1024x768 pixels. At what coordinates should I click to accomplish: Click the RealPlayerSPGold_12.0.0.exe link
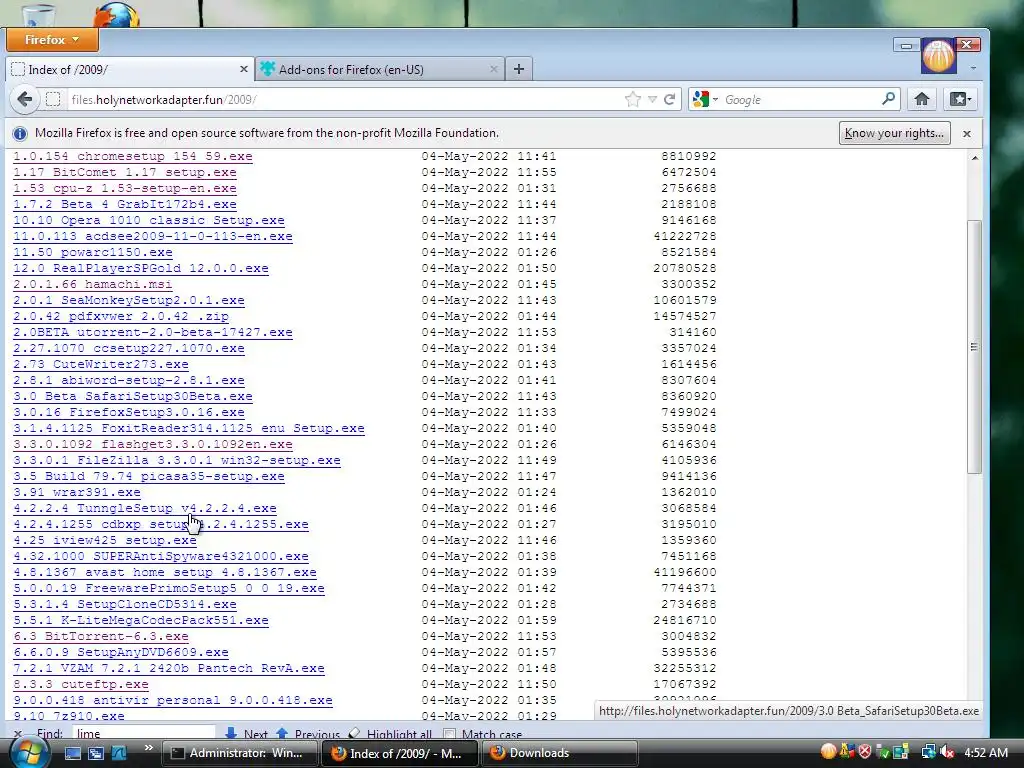point(141,268)
